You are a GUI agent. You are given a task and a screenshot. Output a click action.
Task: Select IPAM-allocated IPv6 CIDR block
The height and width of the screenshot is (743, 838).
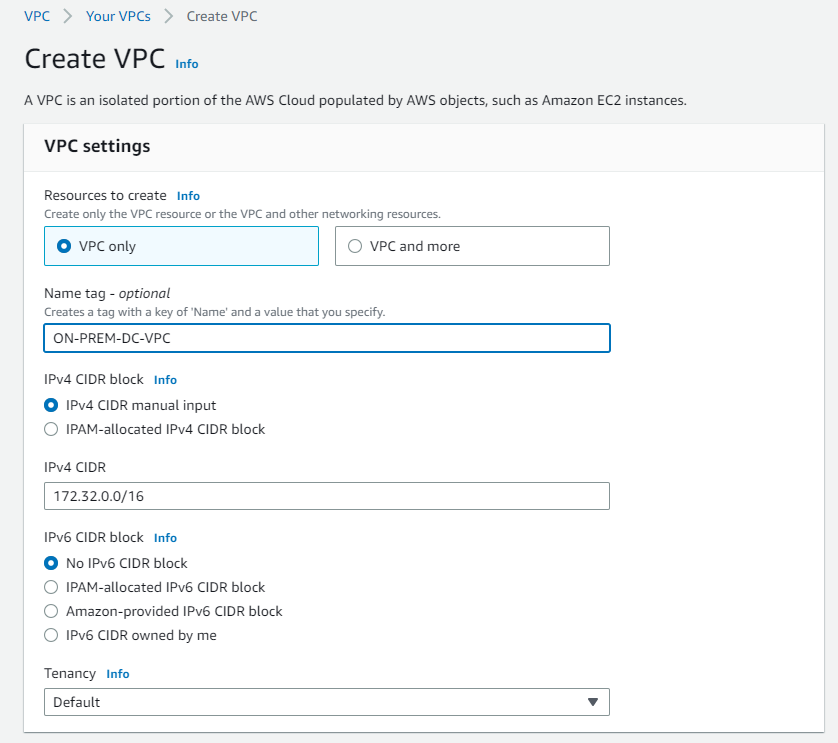click(x=51, y=587)
